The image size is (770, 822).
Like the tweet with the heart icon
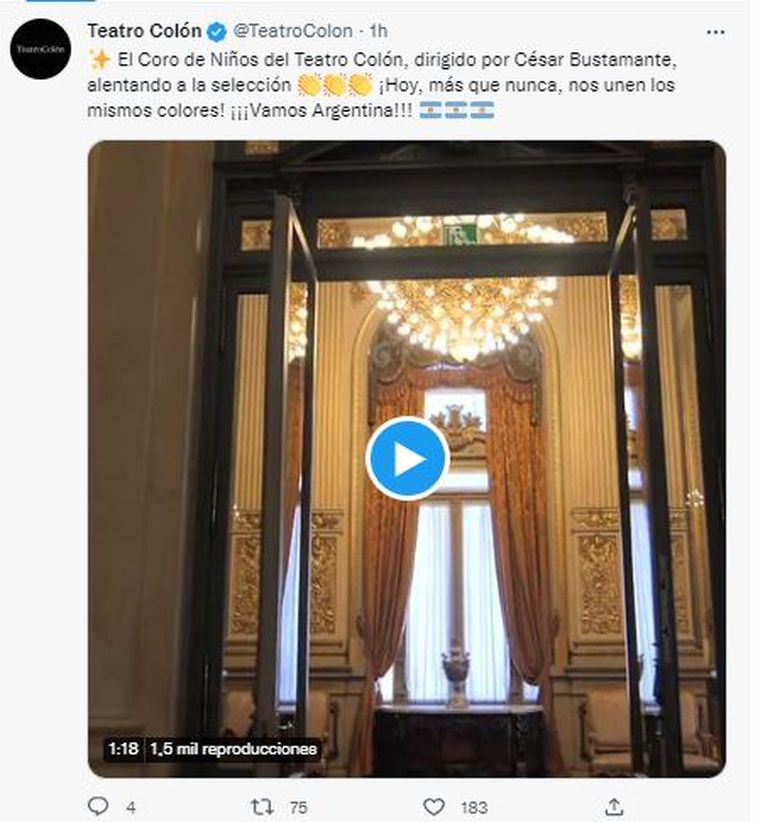[433, 807]
